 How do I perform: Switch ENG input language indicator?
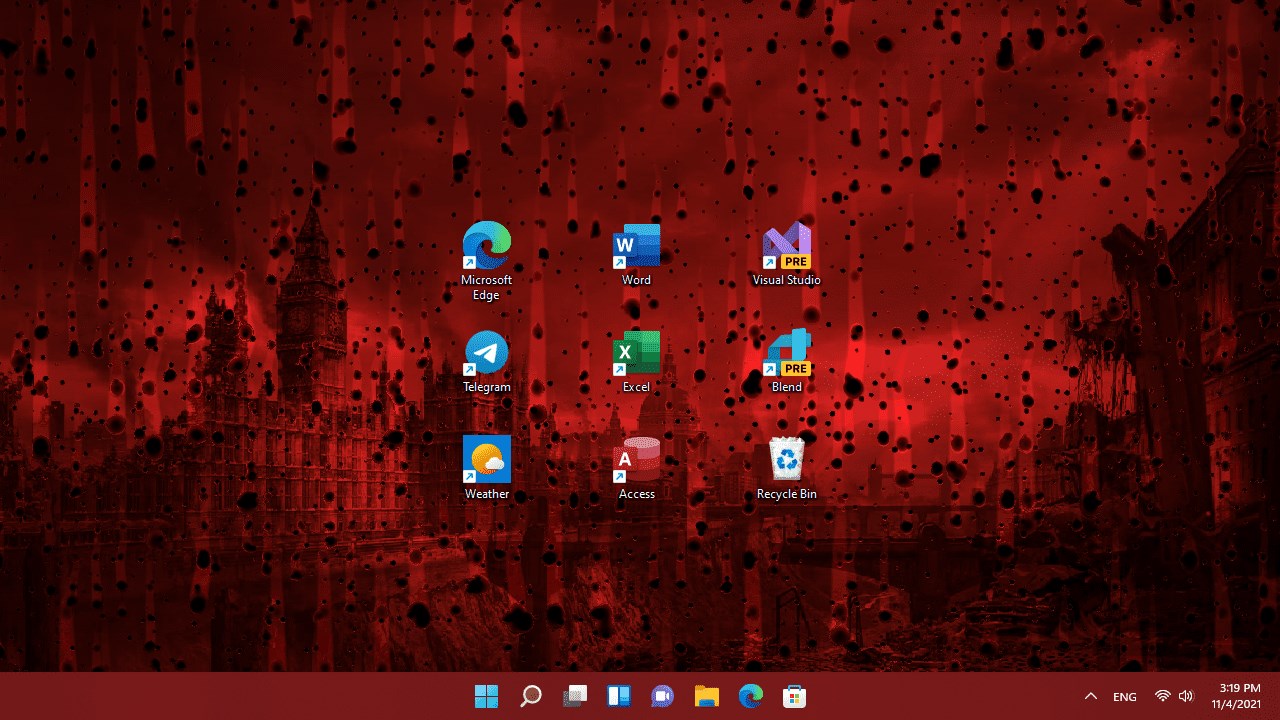(x=1125, y=696)
